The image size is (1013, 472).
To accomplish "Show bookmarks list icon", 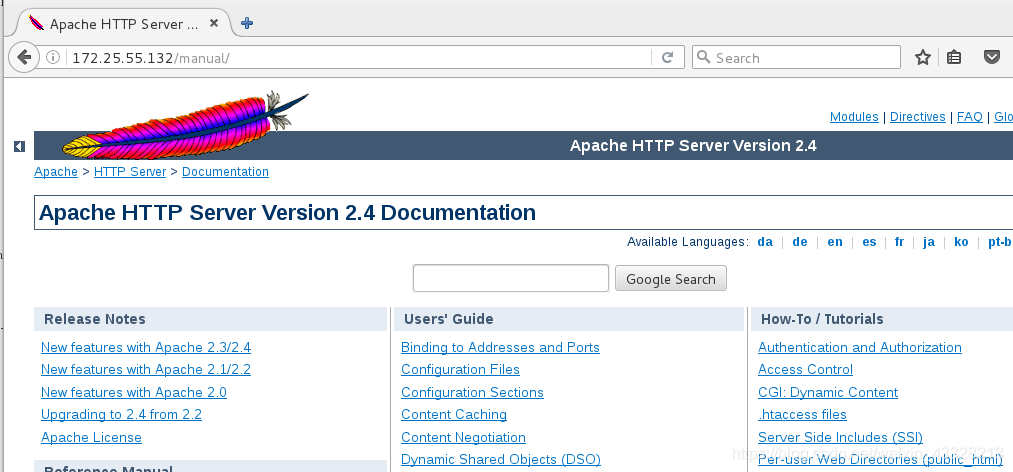I will 954,57.
